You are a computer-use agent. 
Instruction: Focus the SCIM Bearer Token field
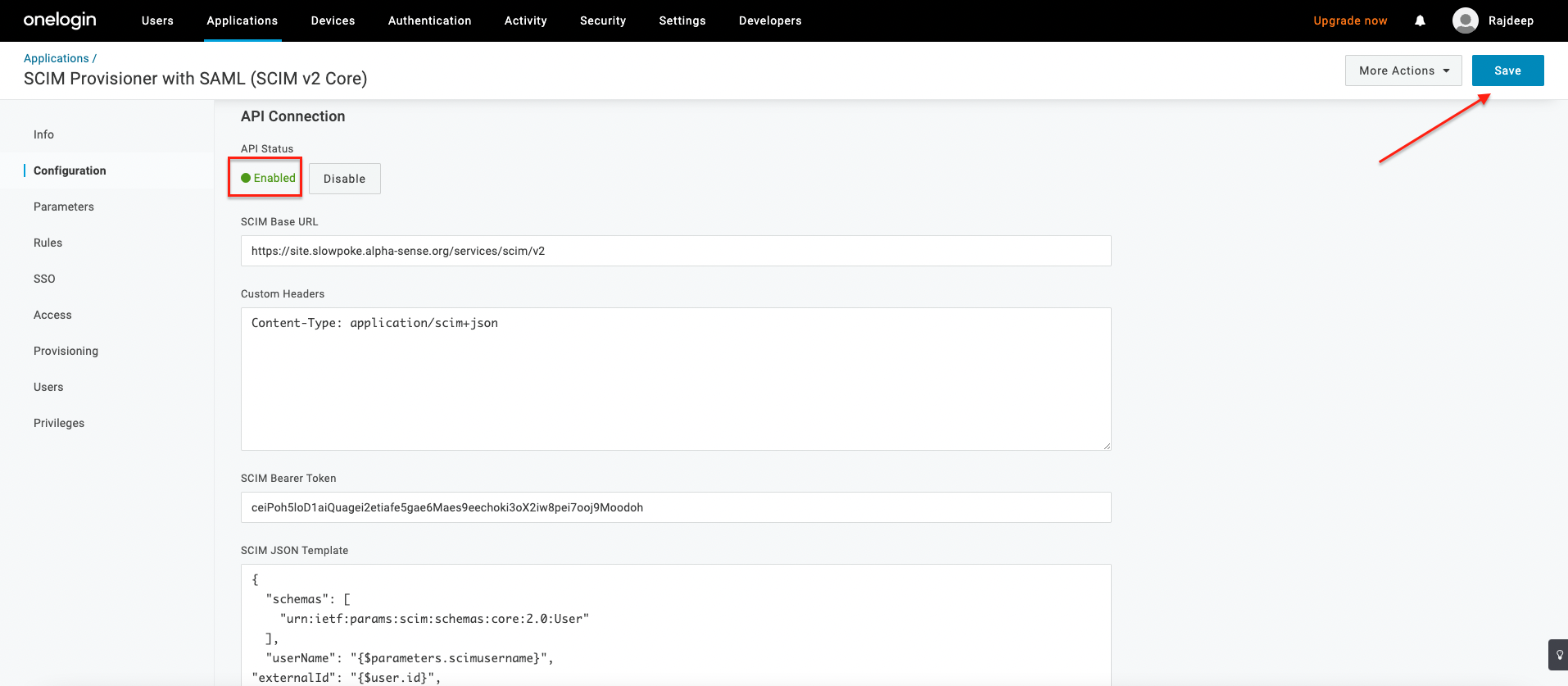pos(675,507)
